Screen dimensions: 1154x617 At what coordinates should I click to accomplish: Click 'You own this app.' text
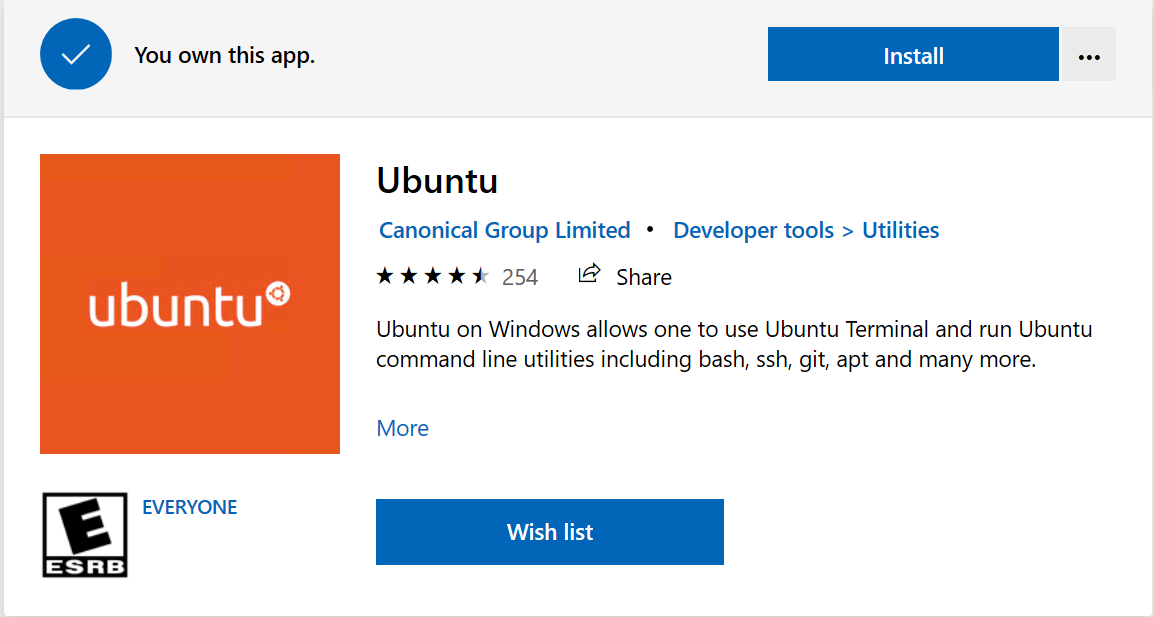tap(224, 56)
